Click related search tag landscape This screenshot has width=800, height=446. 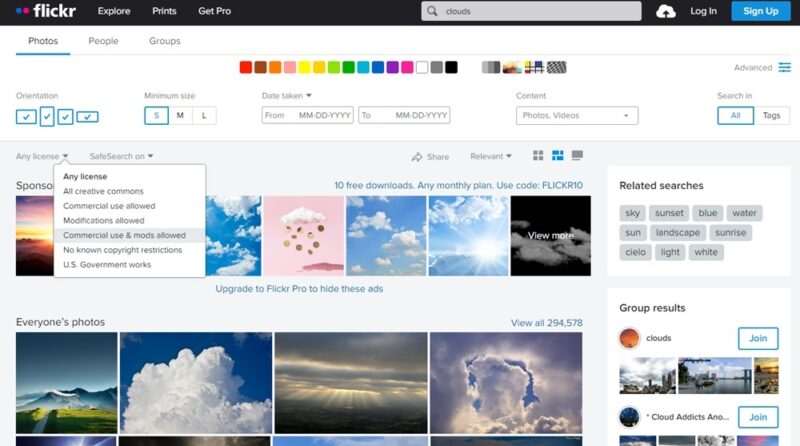[x=678, y=233]
